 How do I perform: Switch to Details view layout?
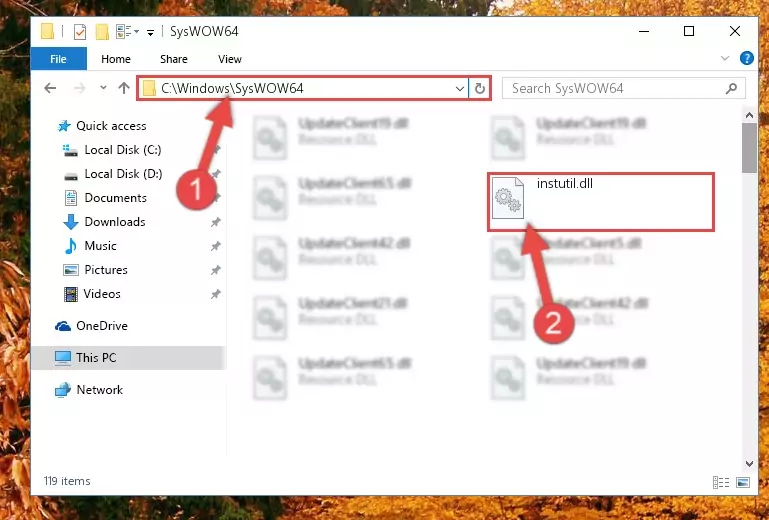tap(720, 483)
